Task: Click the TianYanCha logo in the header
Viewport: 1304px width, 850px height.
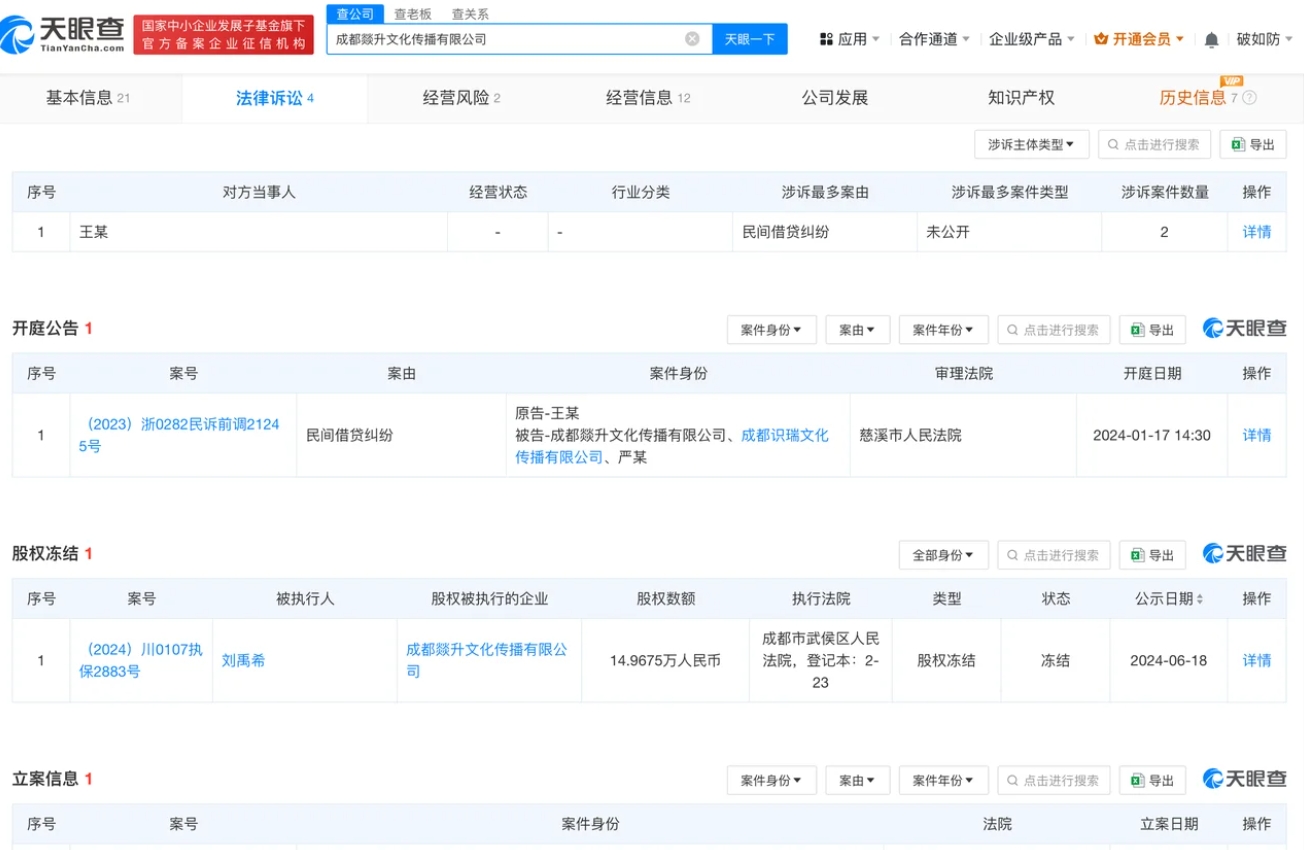Action: pyautogui.click(x=63, y=36)
